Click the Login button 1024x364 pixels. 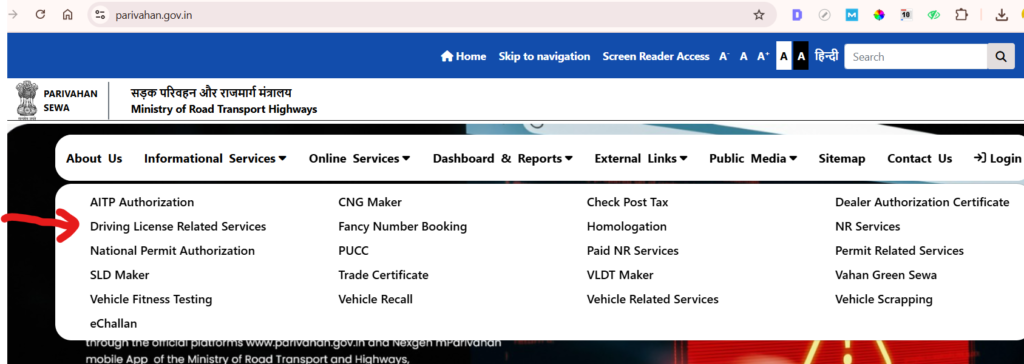[x=997, y=158]
